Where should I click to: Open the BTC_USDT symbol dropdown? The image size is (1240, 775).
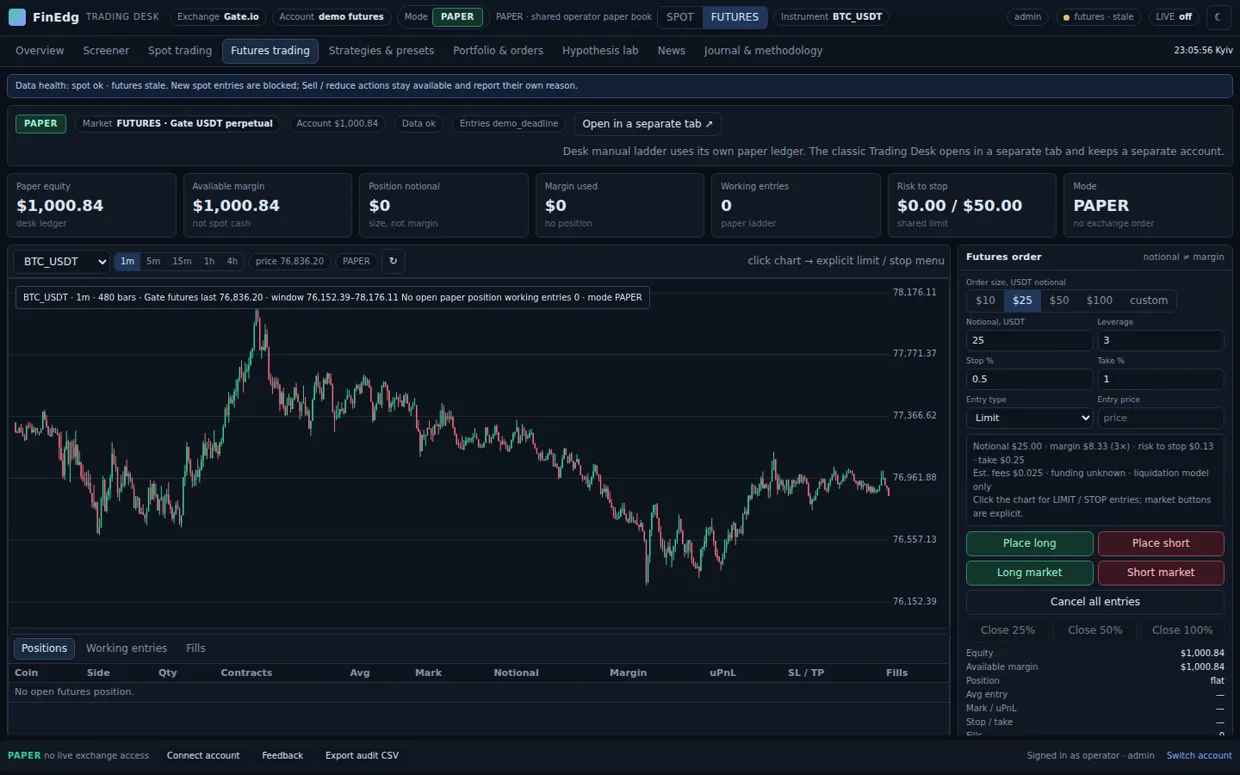point(61,261)
